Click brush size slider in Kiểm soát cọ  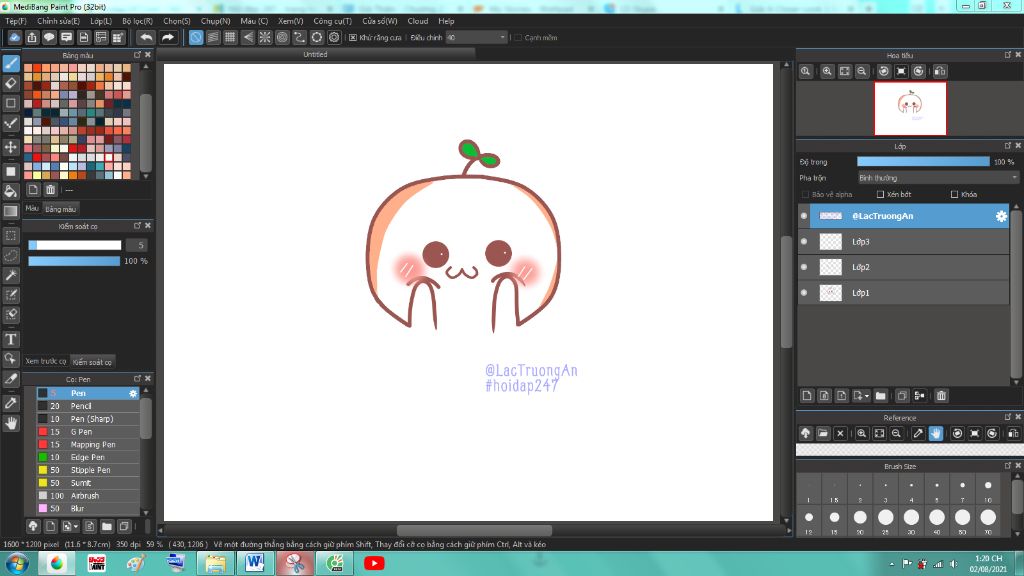coord(74,245)
